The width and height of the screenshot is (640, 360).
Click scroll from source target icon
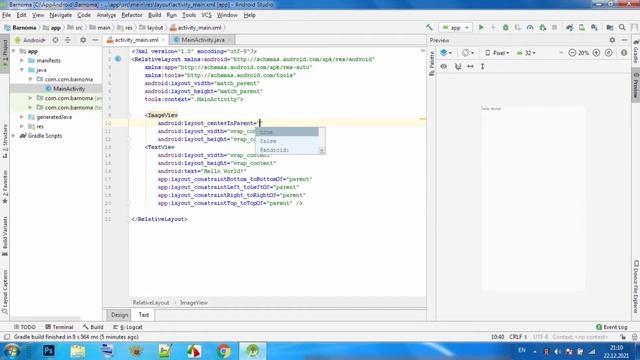pyautogui.click(x=55, y=40)
